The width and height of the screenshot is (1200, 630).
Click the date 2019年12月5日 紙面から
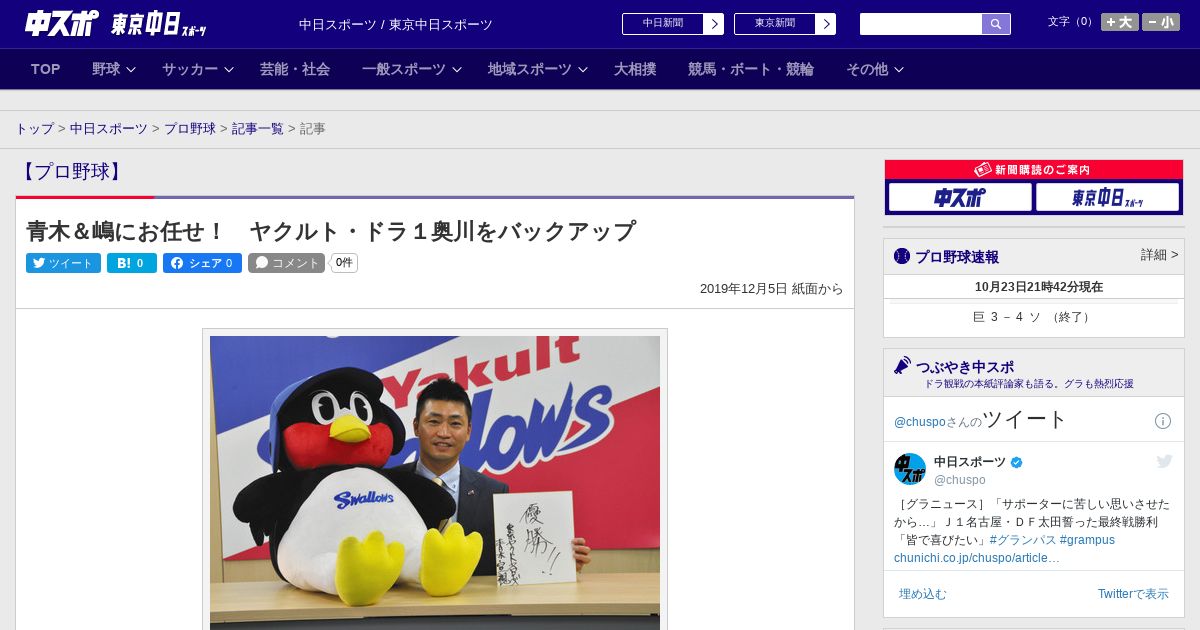click(x=771, y=289)
